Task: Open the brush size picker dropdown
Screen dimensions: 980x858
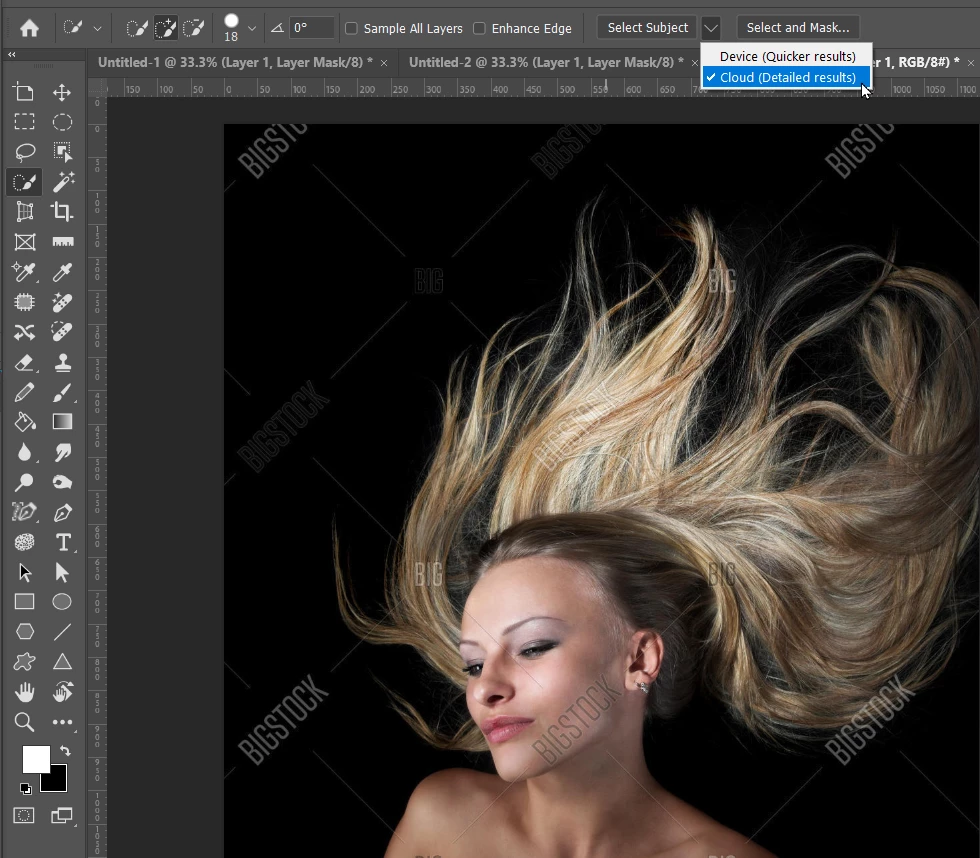Action: pyautogui.click(x=252, y=28)
